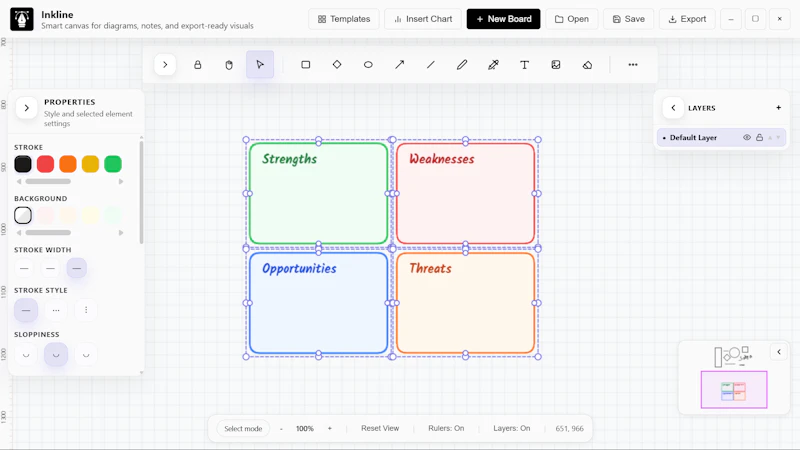This screenshot has width=800, height=450.
Task: Choose thin stroke width
Action: pyautogui.click(x=24, y=268)
